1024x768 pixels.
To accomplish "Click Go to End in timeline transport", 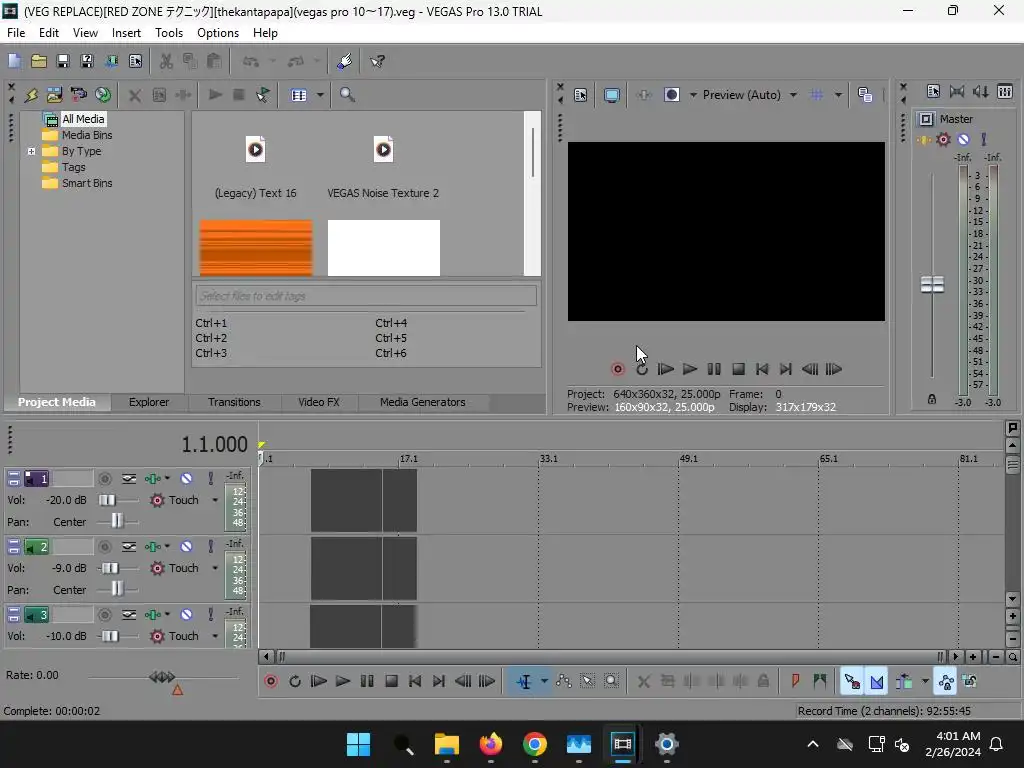I will click(439, 681).
